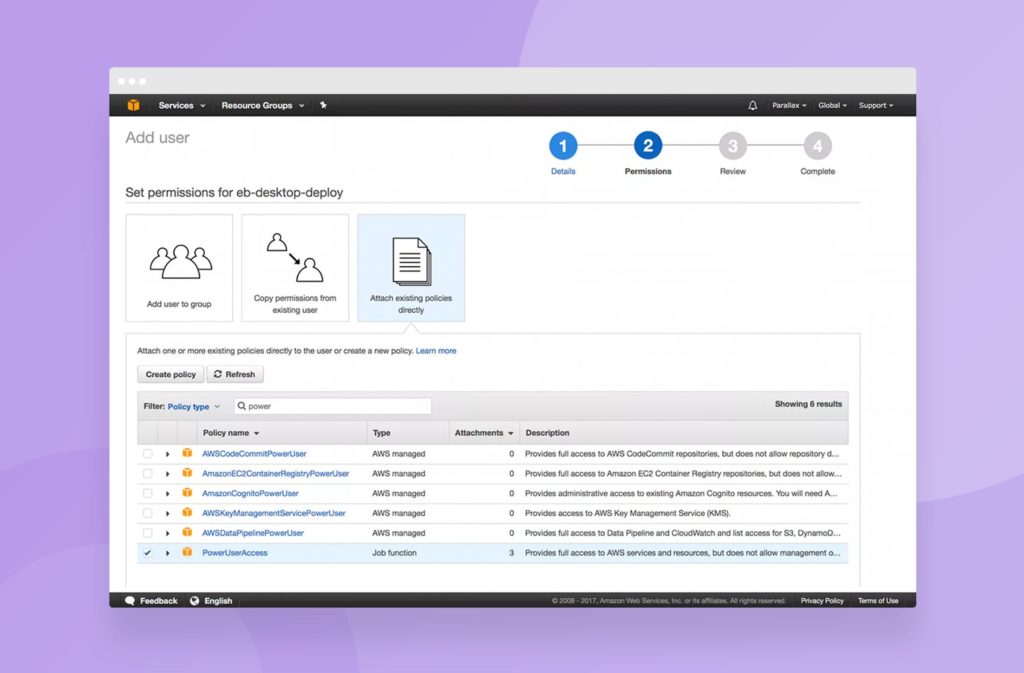Open the PowerUserAccess policy link
Viewport: 1024px width, 673px height.
pyautogui.click(x=234, y=553)
